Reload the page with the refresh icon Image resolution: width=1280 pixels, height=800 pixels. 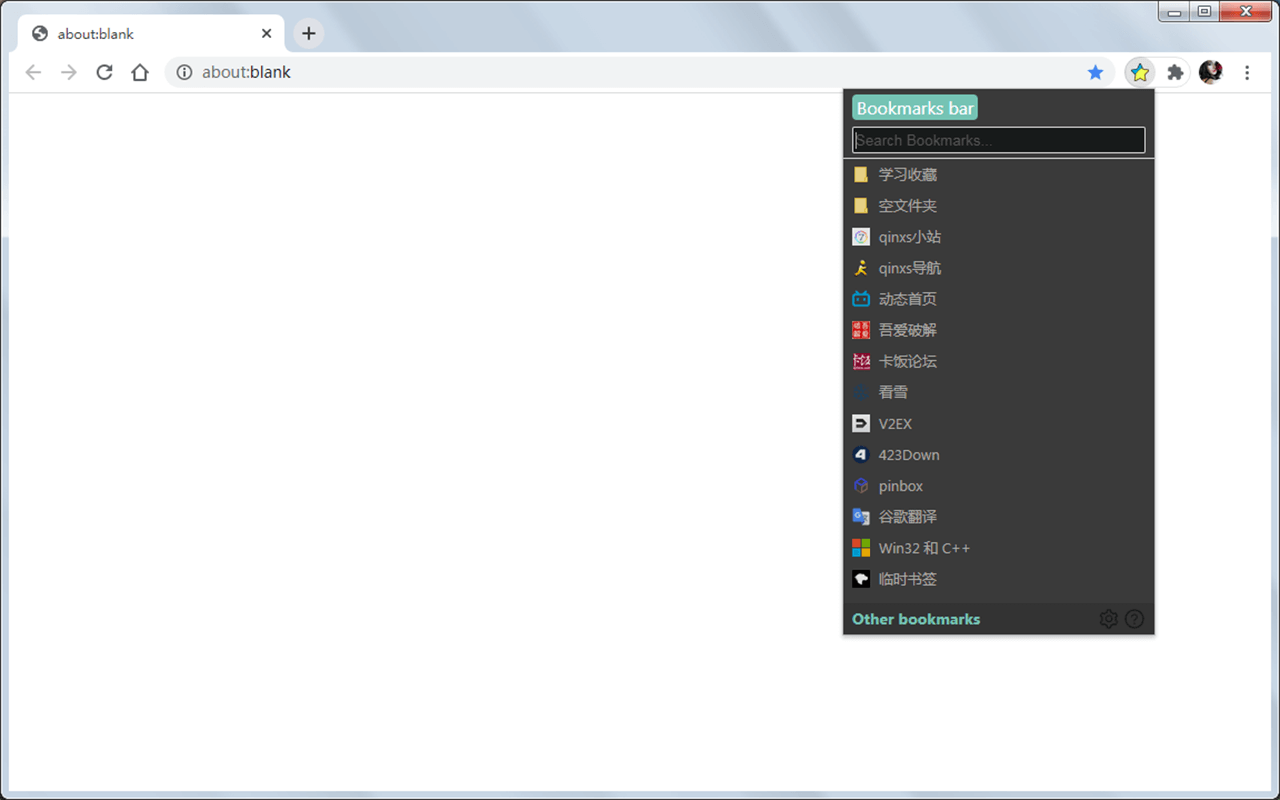[104, 72]
